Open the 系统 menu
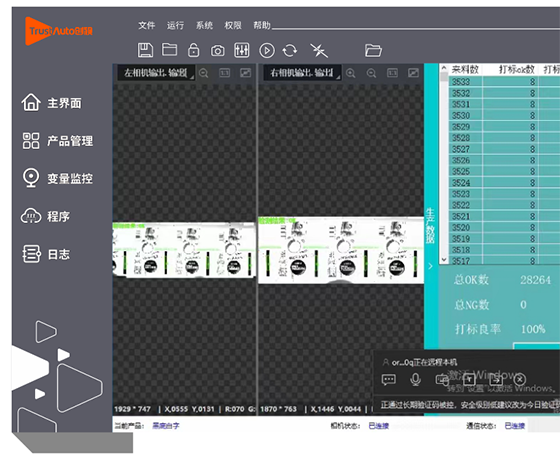Image resolution: width=560 pixels, height=460 pixels. click(204, 25)
